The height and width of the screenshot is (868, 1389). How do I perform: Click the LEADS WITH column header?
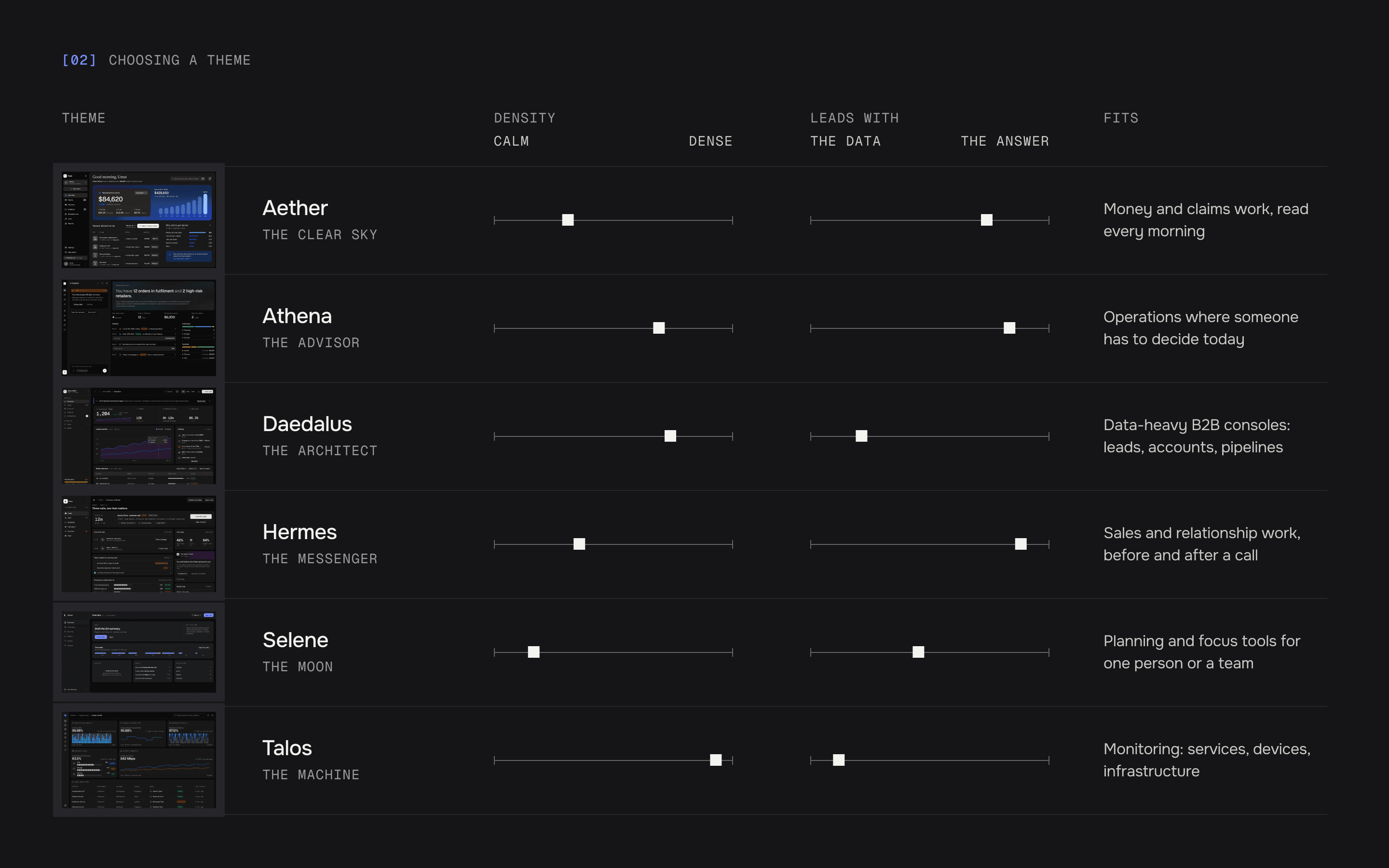click(855, 118)
